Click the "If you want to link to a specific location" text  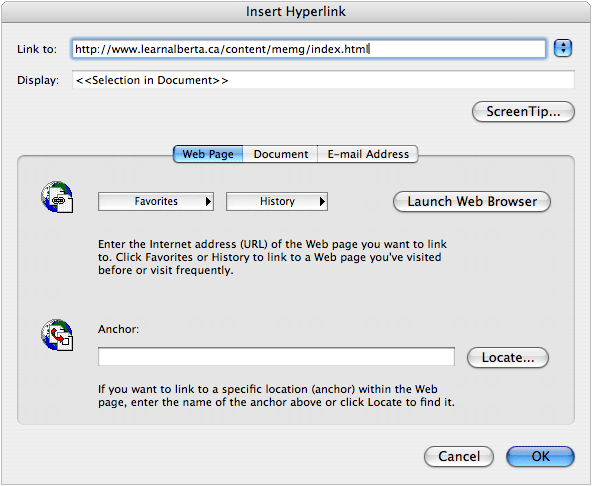coord(276,395)
